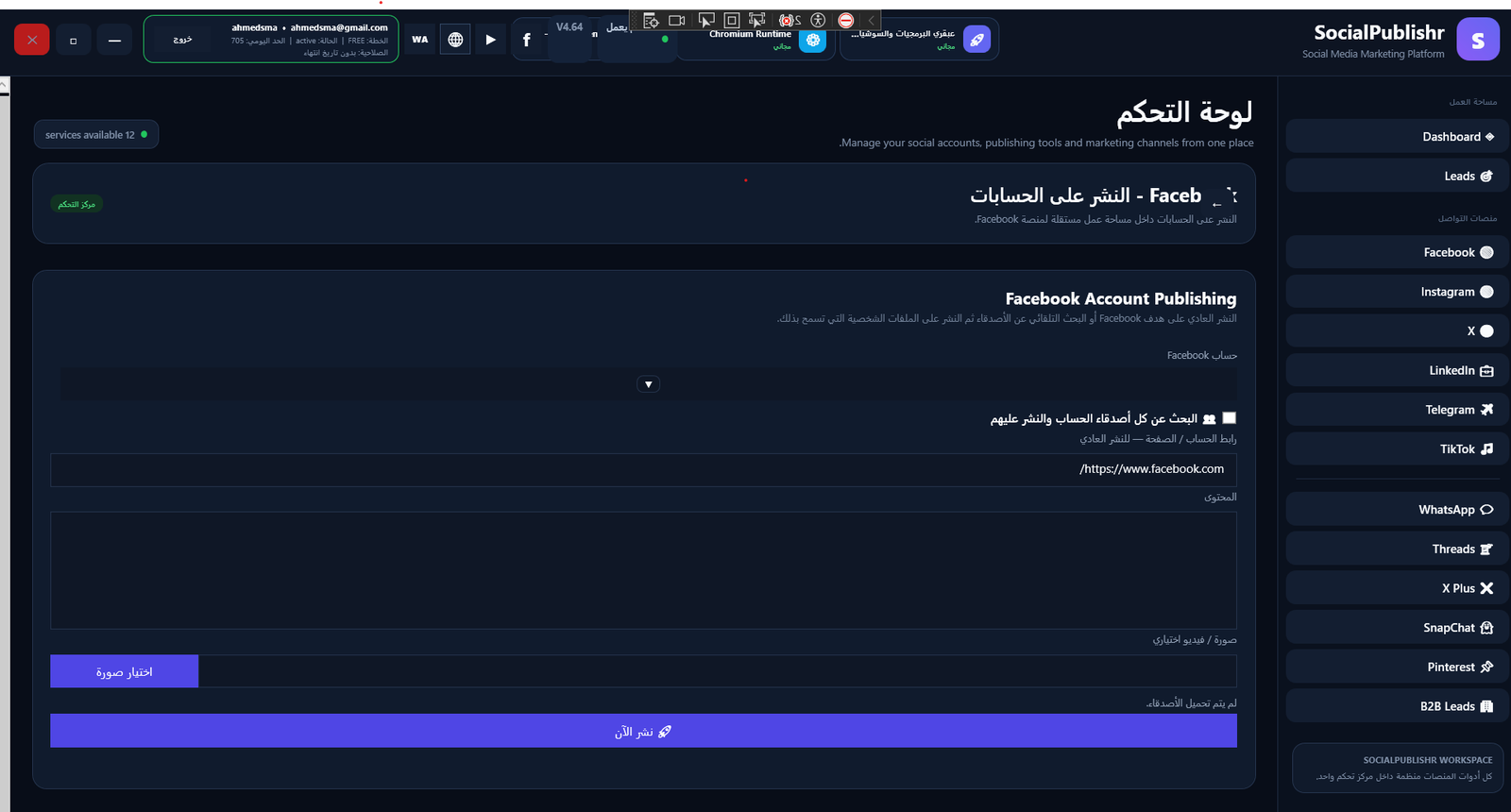
Task: Click the red stop icon in the floating toolbar
Action: point(846,20)
